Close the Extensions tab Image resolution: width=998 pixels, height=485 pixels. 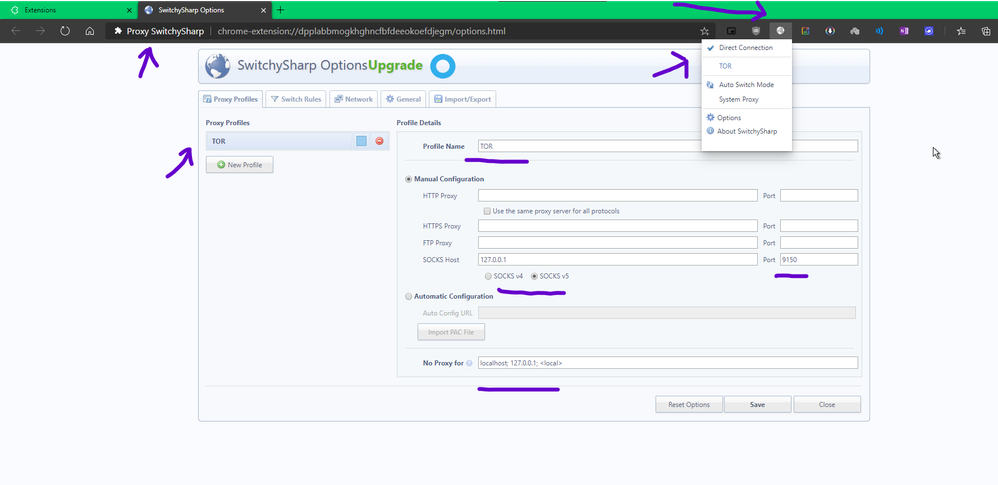click(x=129, y=10)
